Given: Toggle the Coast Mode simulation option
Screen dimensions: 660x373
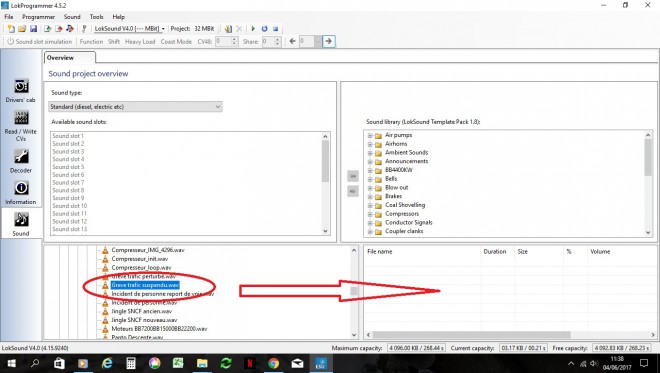Looking at the screenshot, I should click(176, 42).
